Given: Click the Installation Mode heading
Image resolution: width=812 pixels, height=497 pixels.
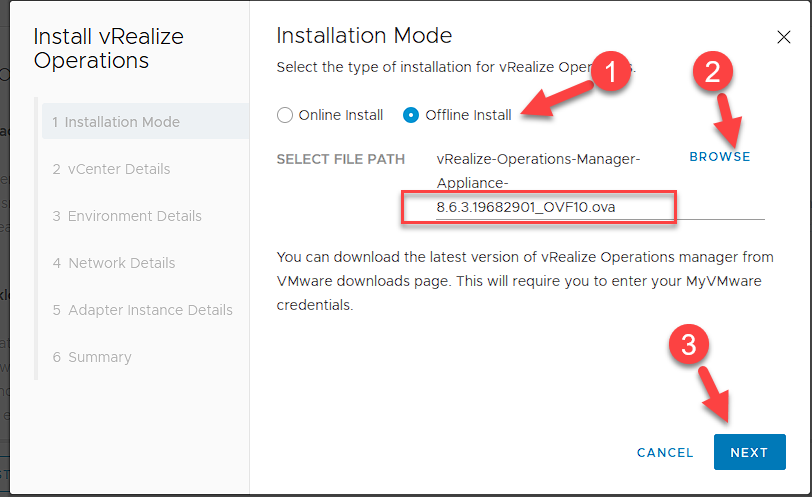Looking at the screenshot, I should [364, 36].
